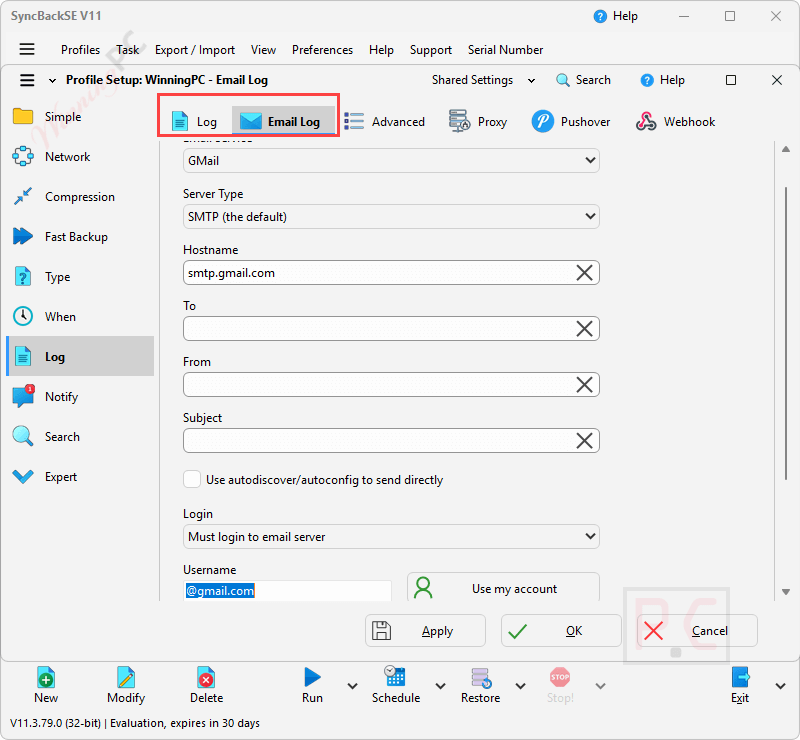This screenshot has height=740, width=800.
Task: Clear the Hostname field
Action: [584, 273]
